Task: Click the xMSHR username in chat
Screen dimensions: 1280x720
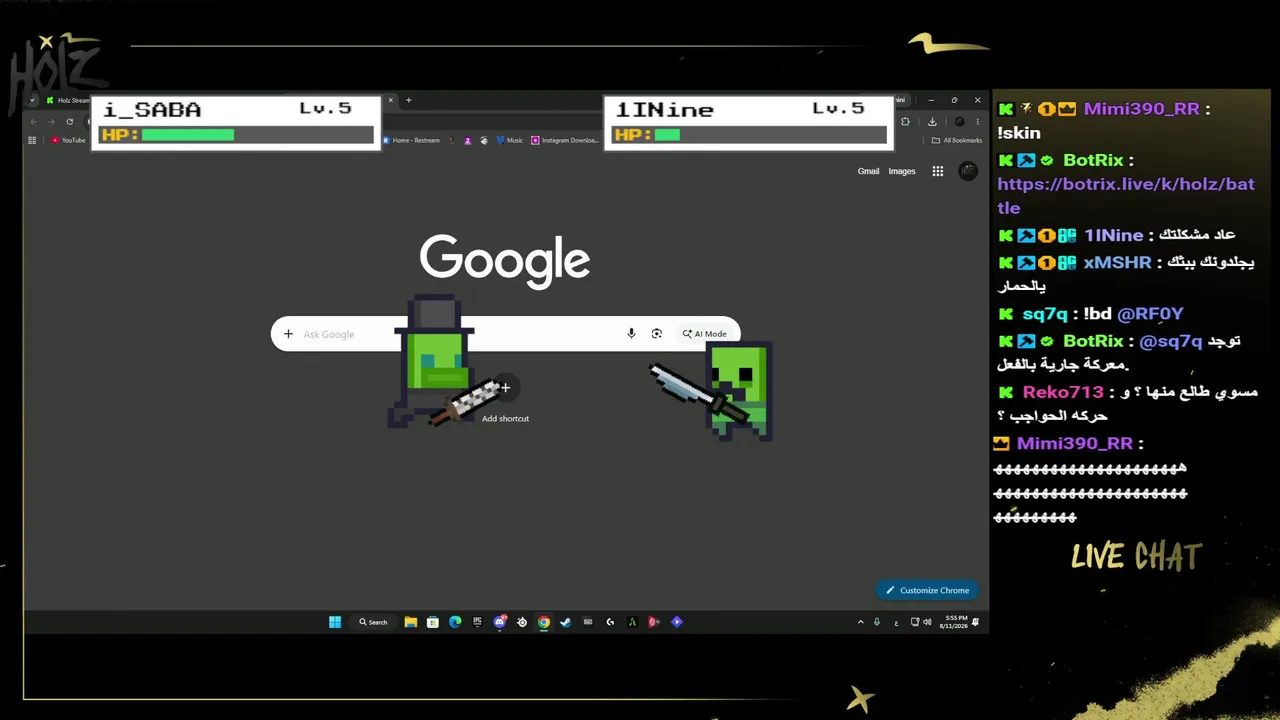Action: click(x=1117, y=262)
